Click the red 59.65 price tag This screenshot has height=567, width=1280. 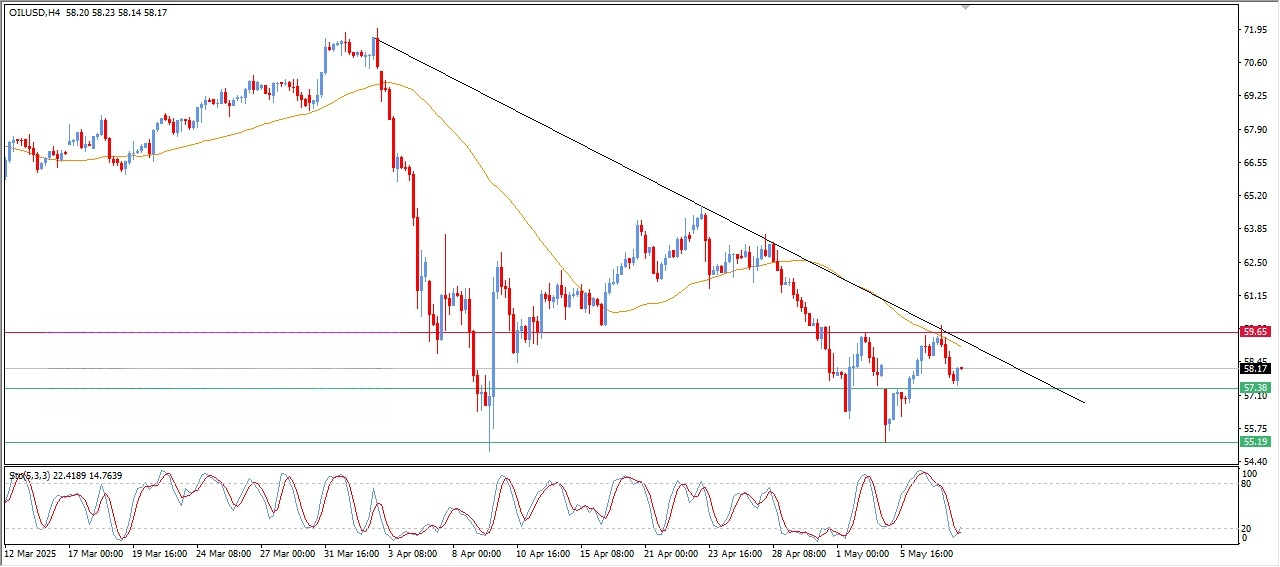pos(1255,331)
